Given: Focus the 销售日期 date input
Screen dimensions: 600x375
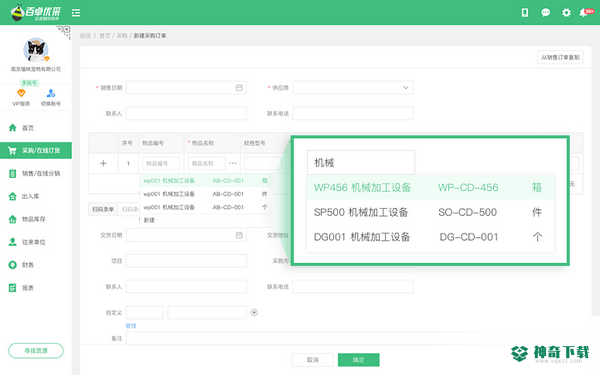Looking at the screenshot, I should click(x=186, y=88).
